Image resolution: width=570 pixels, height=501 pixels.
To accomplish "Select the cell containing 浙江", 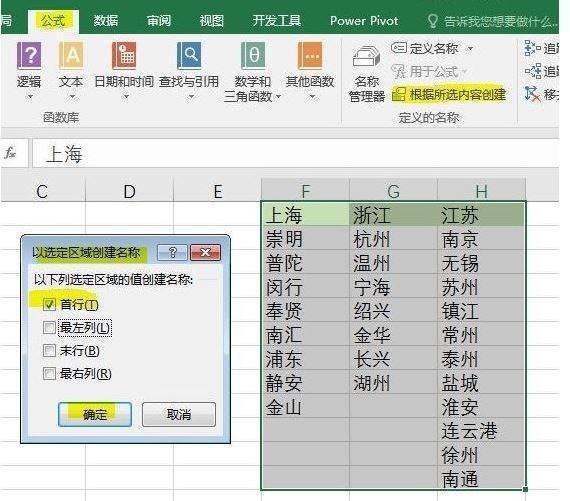I will 393,214.
